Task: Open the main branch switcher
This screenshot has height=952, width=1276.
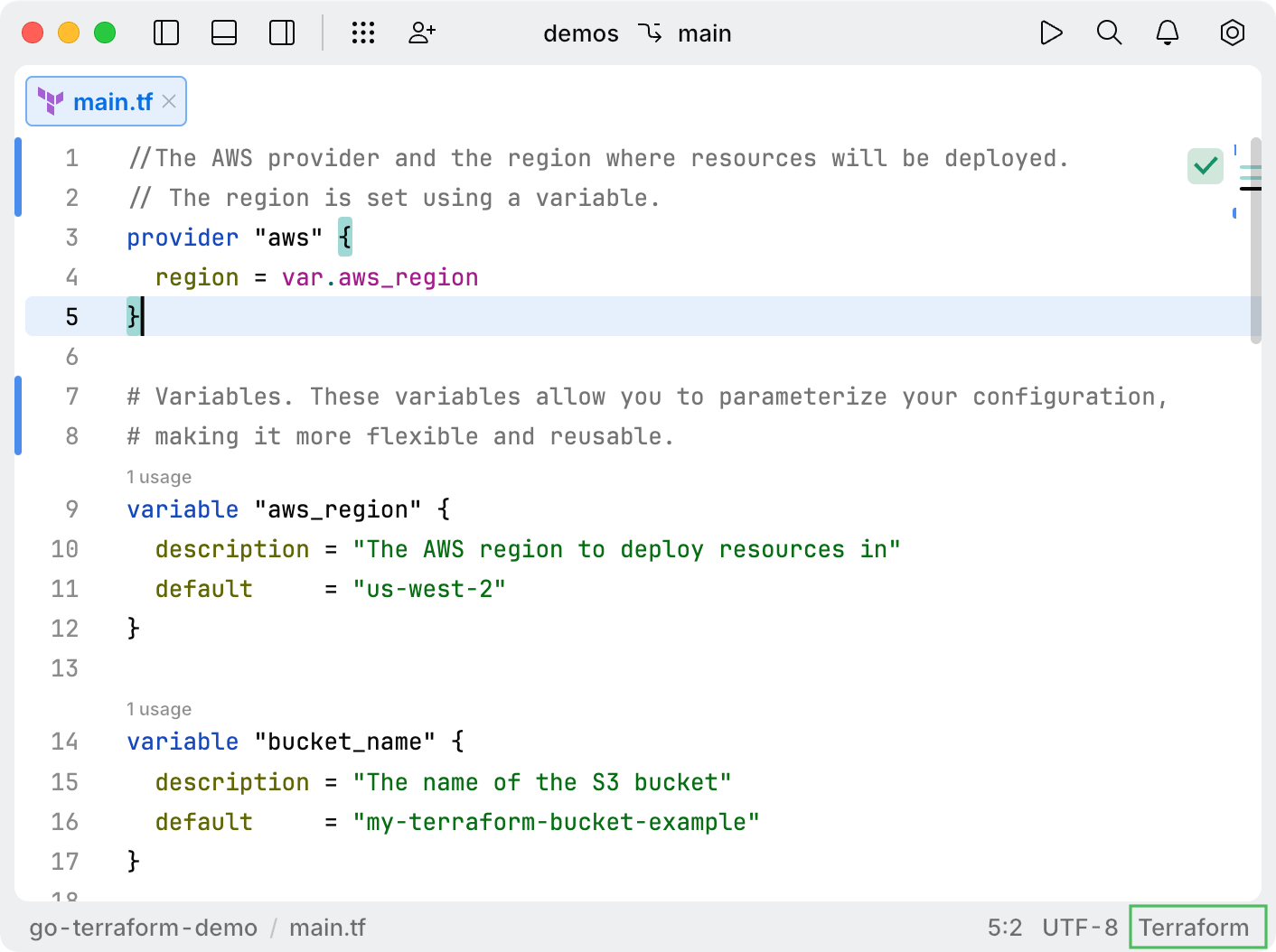Action: (705, 33)
